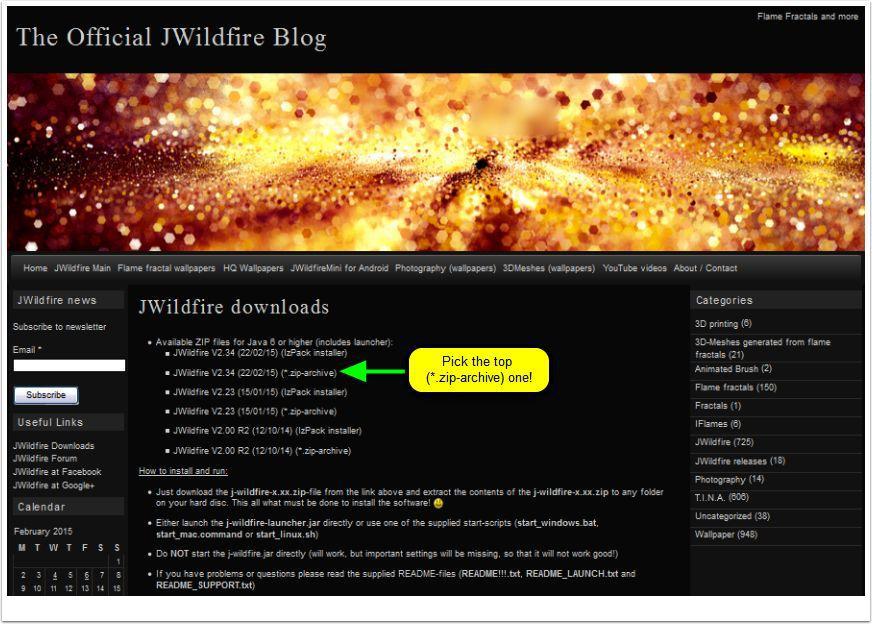Image resolution: width=872 pixels, height=624 pixels.
Task: Open T.I.N.A. (606) category
Action: (x=722, y=498)
